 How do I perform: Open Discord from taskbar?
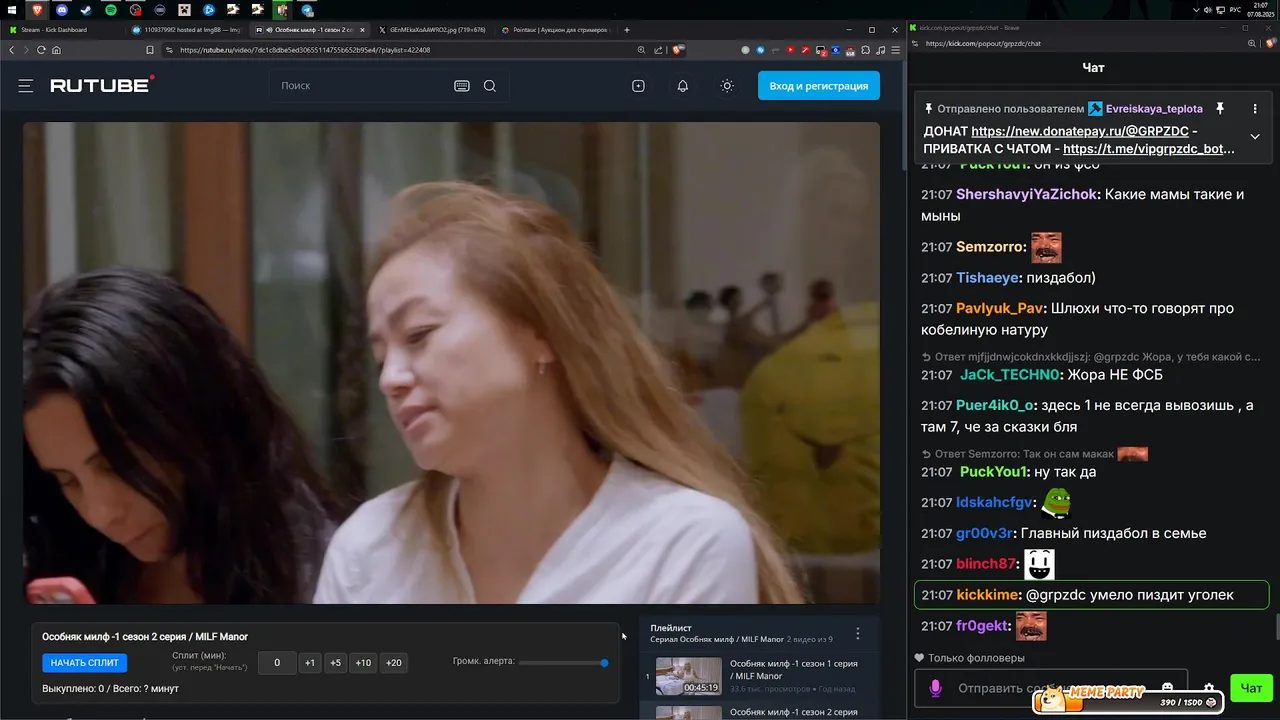coord(62,9)
